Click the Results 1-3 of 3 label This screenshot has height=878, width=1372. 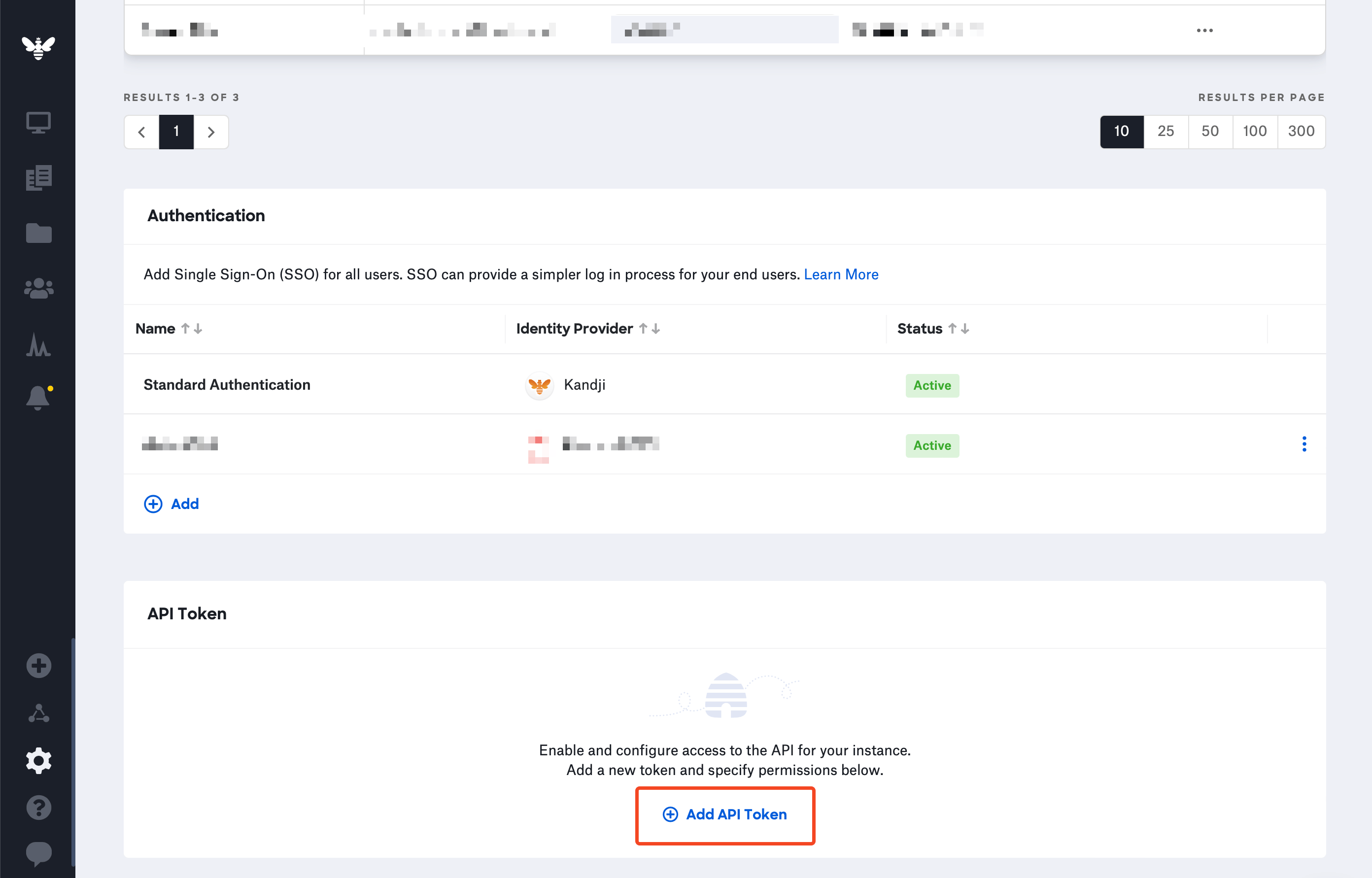tap(182, 98)
